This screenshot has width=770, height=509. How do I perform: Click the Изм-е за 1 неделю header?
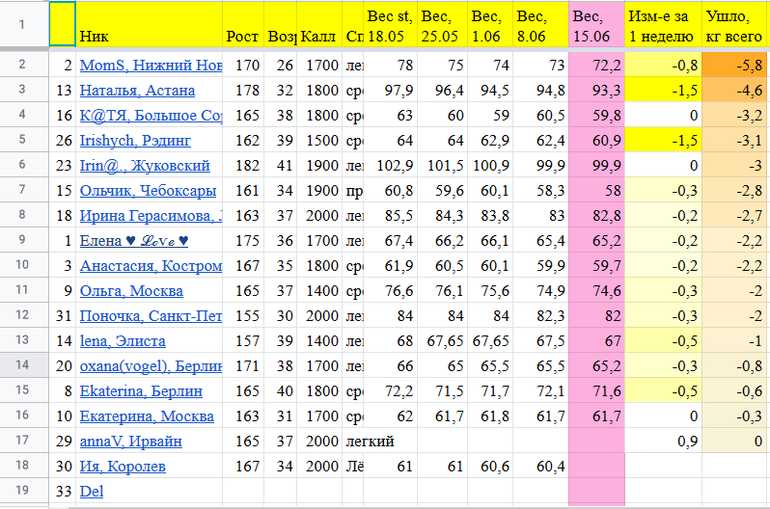pos(661,25)
